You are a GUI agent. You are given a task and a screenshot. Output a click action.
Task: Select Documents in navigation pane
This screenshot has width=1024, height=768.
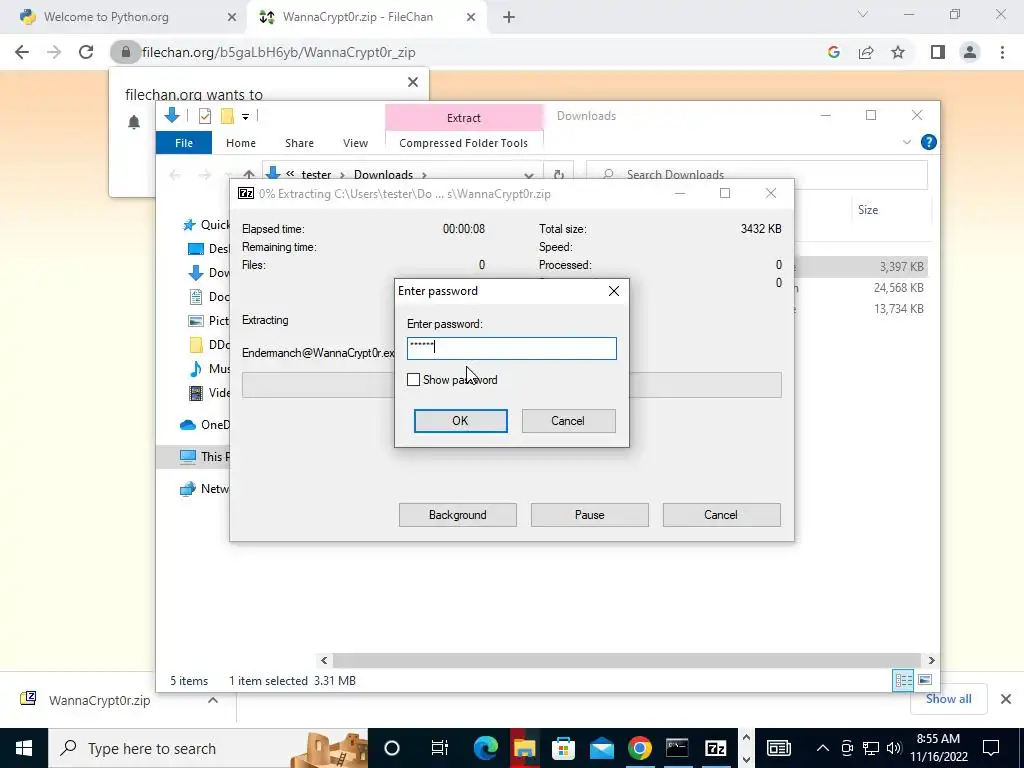click(209, 296)
